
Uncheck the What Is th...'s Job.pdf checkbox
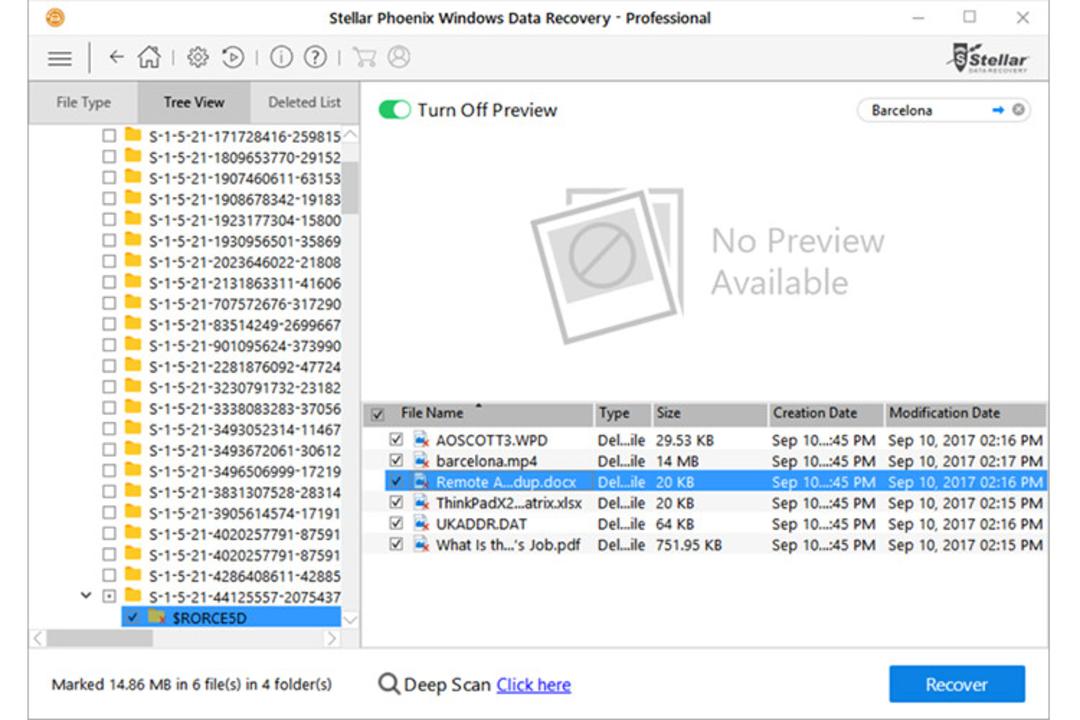click(396, 544)
